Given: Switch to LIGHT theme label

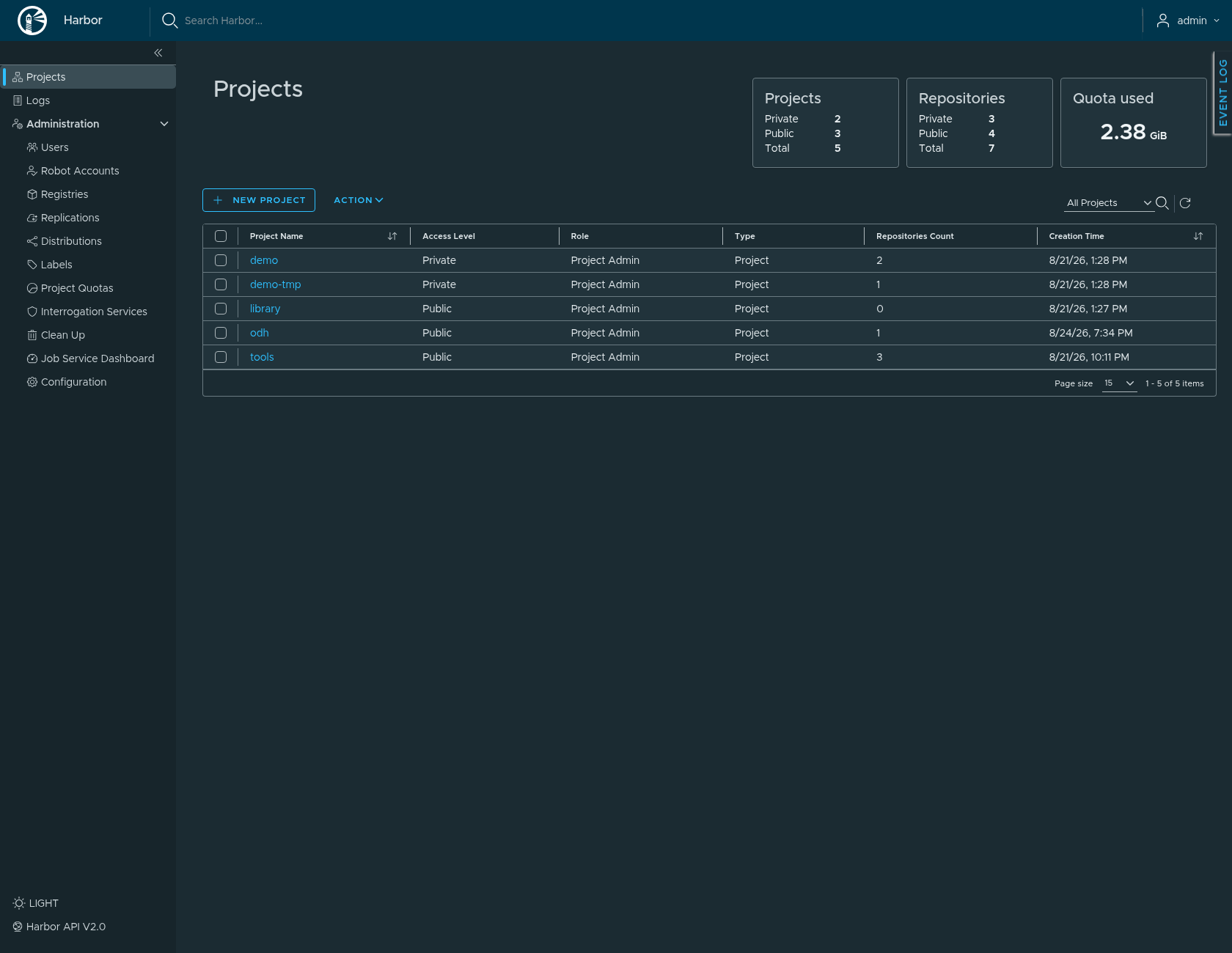Looking at the screenshot, I should [x=44, y=903].
